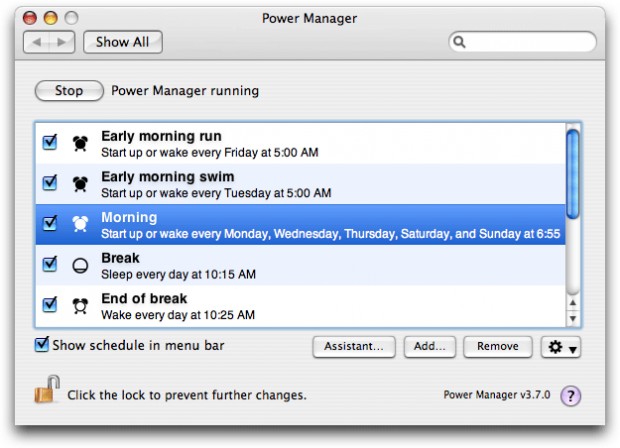Screen dimensions: 620x448
Task: Disable the Early morning run event checkbox
Action: [50, 142]
